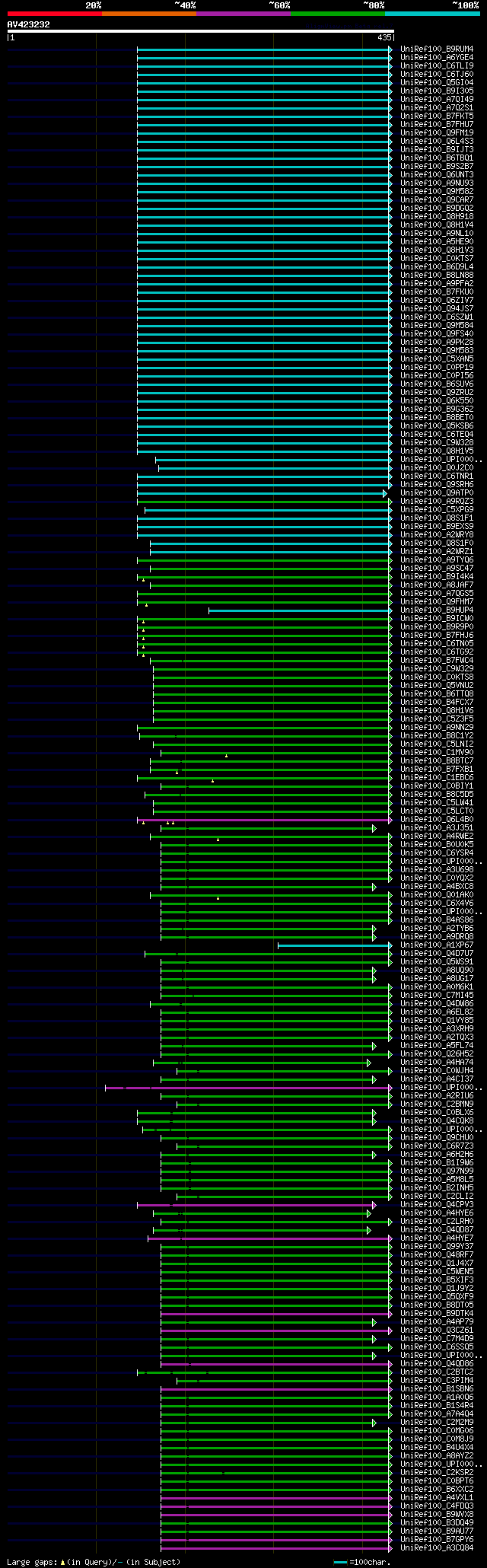Click the UniRef100_B9ICW0 label

(x=437, y=618)
